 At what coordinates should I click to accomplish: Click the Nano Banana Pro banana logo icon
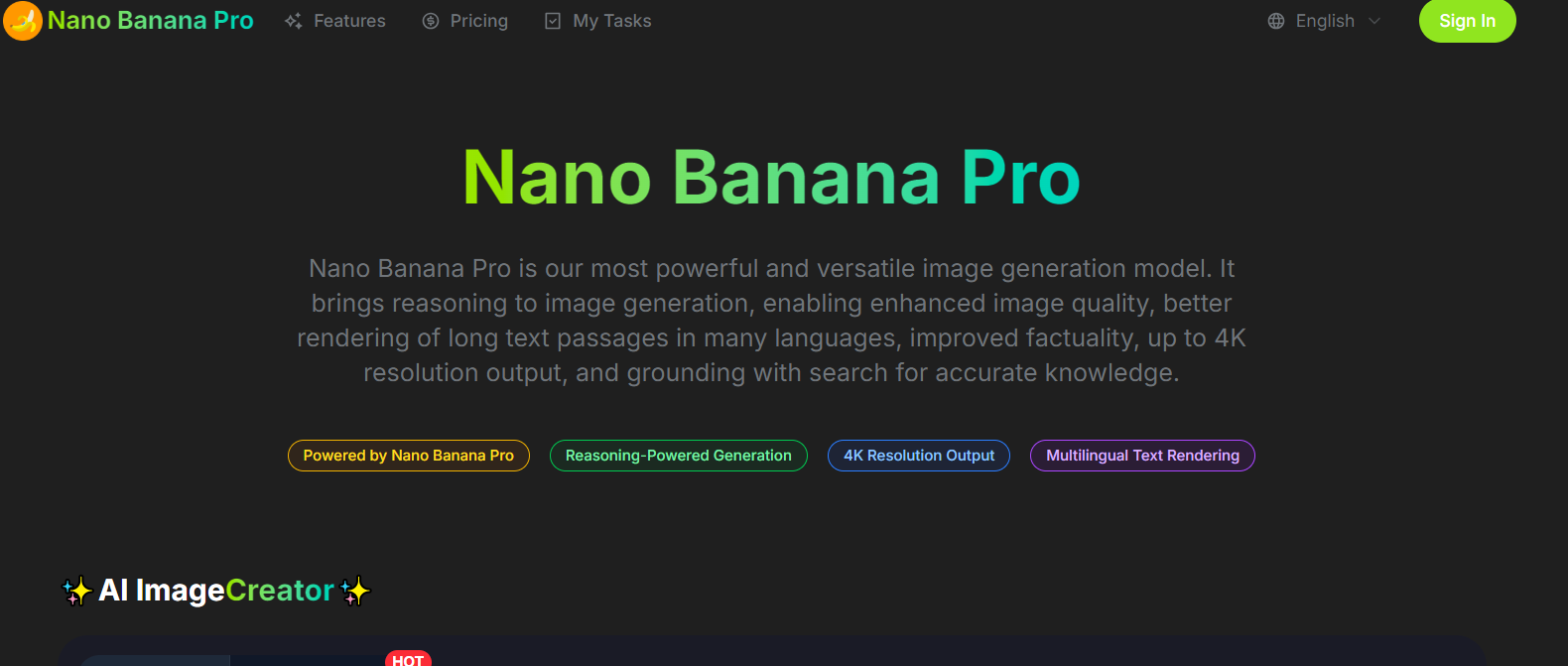[x=22, y=20]
